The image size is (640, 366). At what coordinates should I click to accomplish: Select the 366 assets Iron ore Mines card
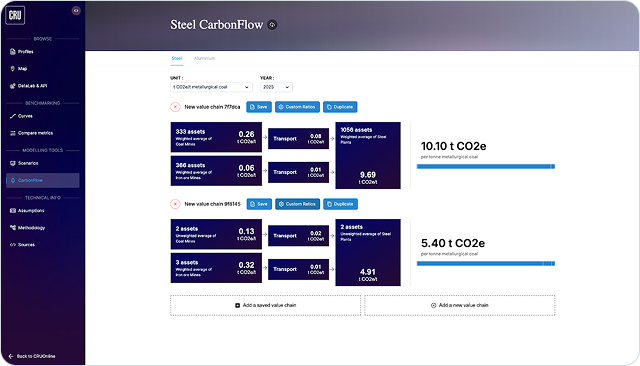pos(216,171)
